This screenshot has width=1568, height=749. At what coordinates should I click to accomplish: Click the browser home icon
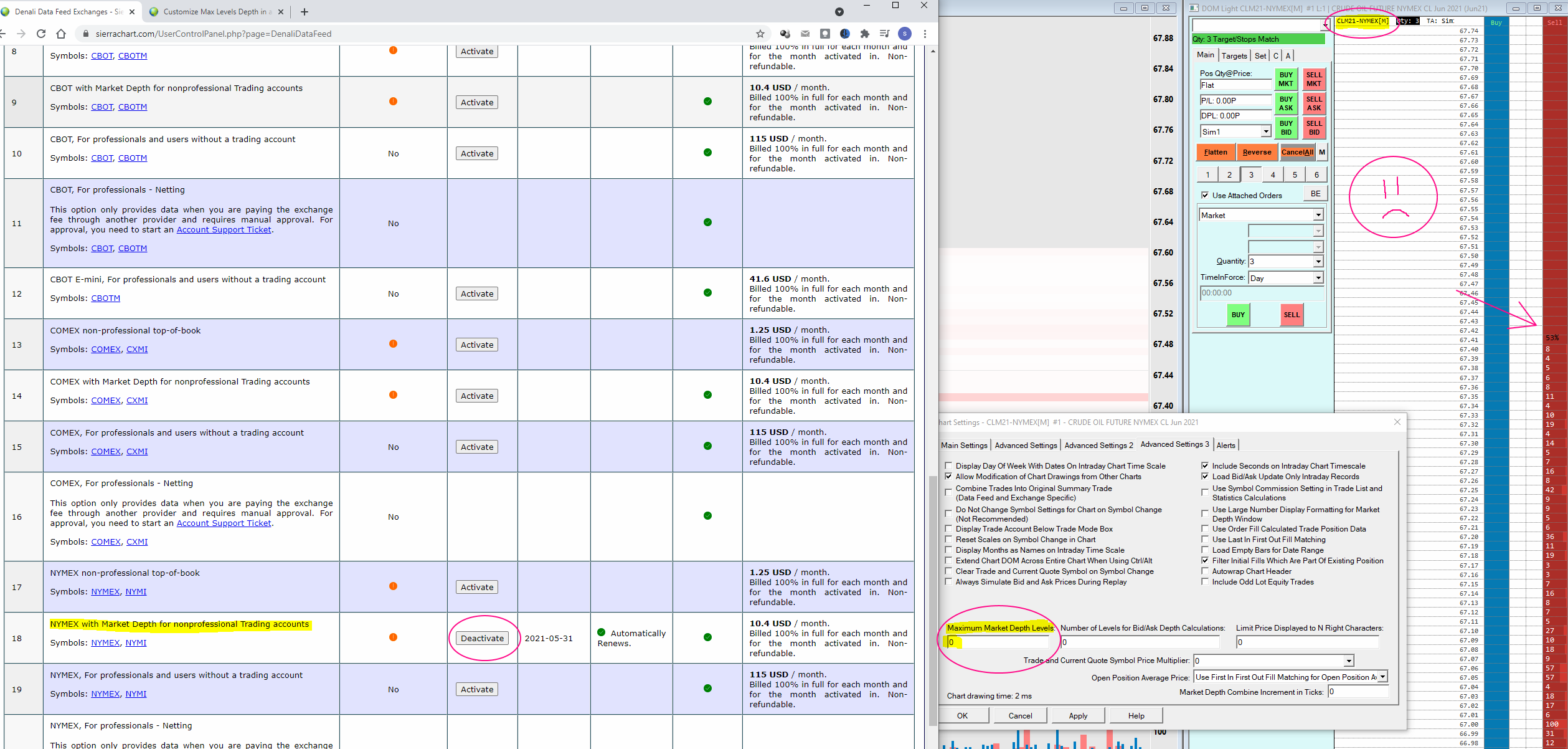[x=60, y=34]
